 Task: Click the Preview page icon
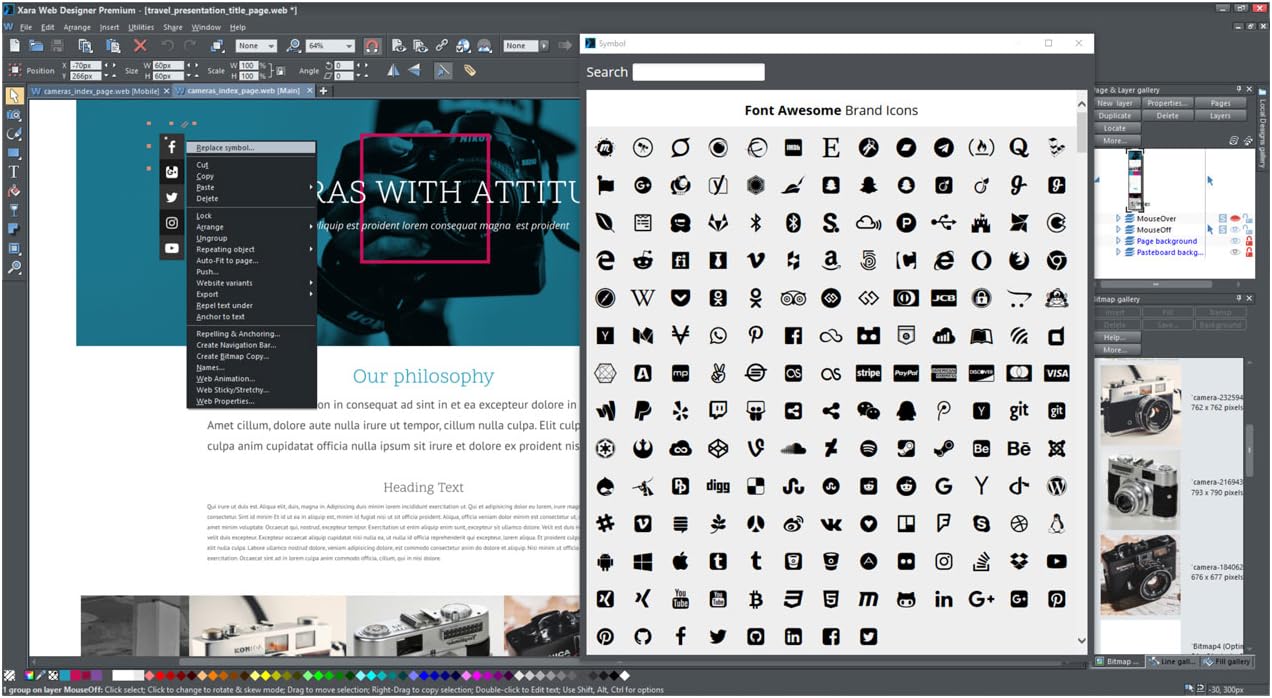point(398,46)
